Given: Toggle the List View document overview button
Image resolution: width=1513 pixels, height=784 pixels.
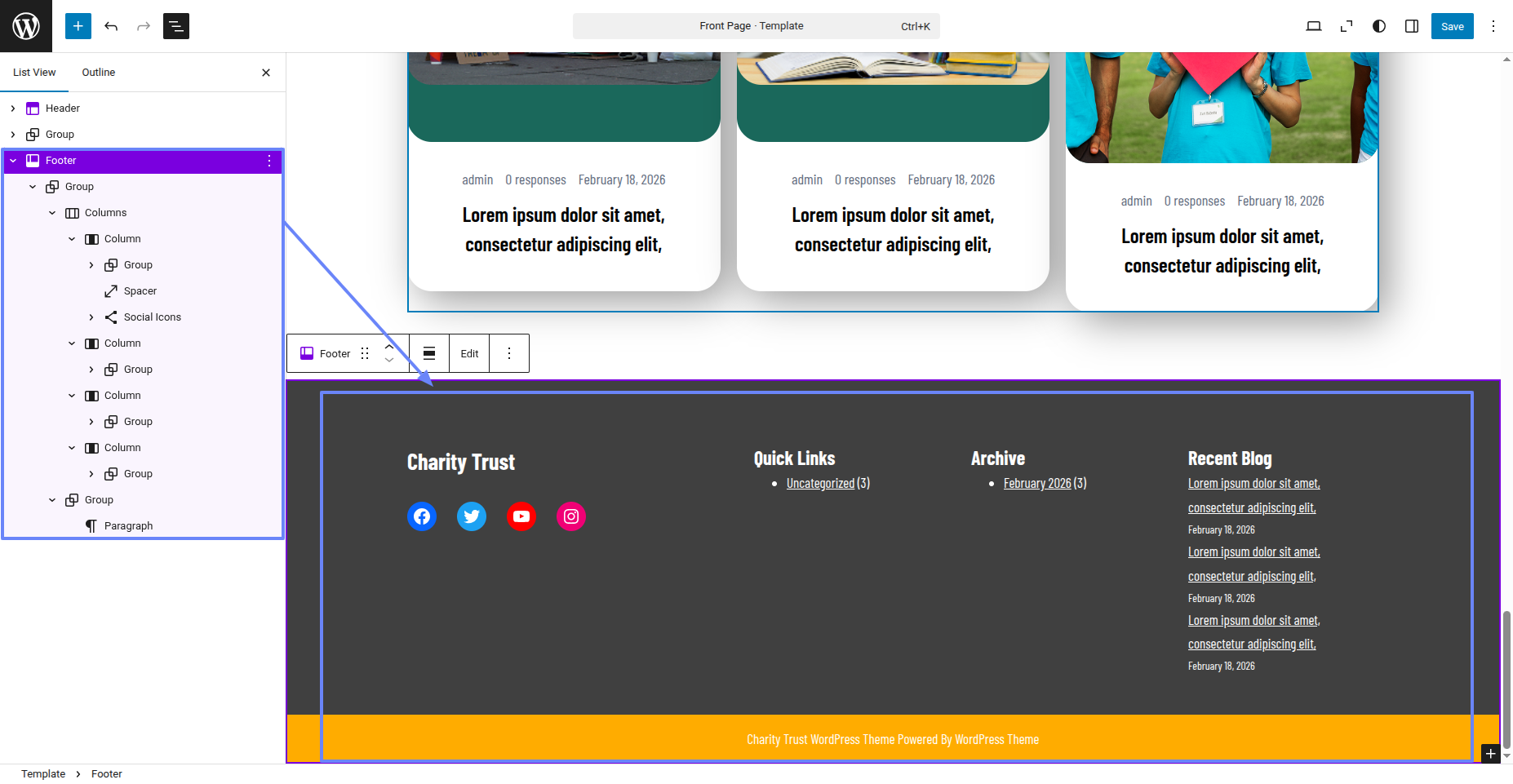Looking at the screenshot, I should 176,26.
